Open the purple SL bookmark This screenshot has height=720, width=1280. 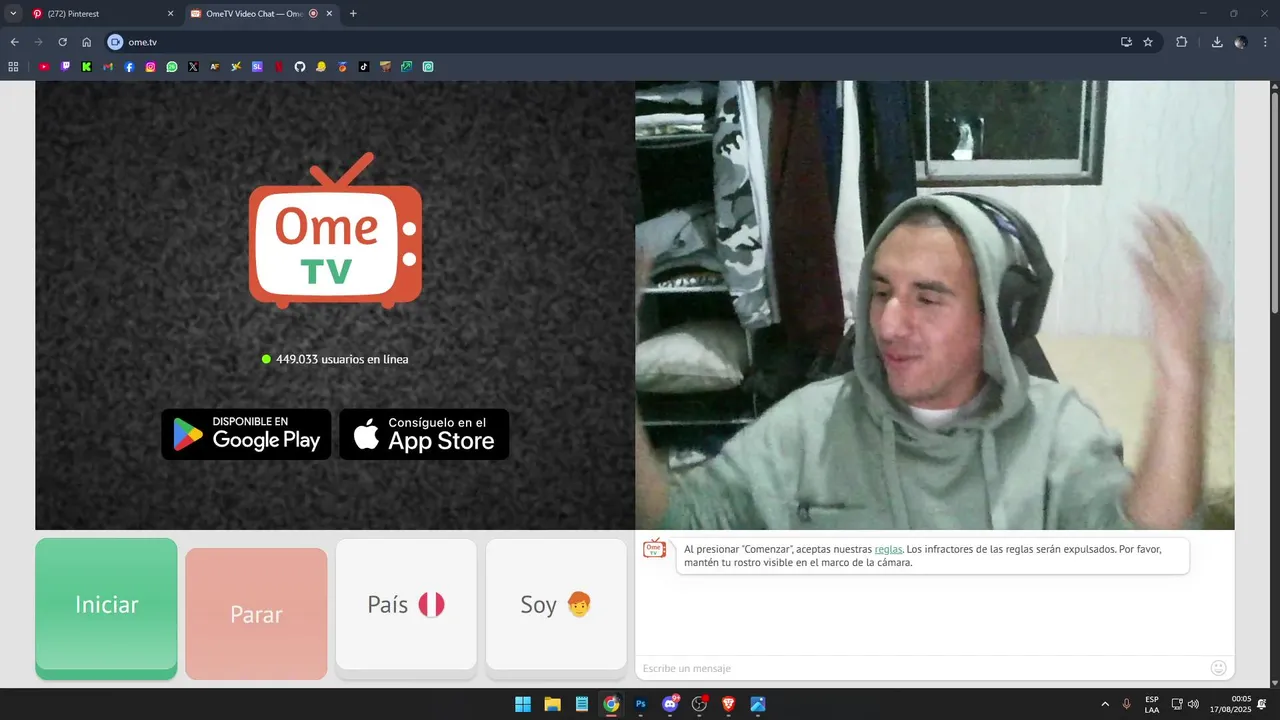[257, 67]
